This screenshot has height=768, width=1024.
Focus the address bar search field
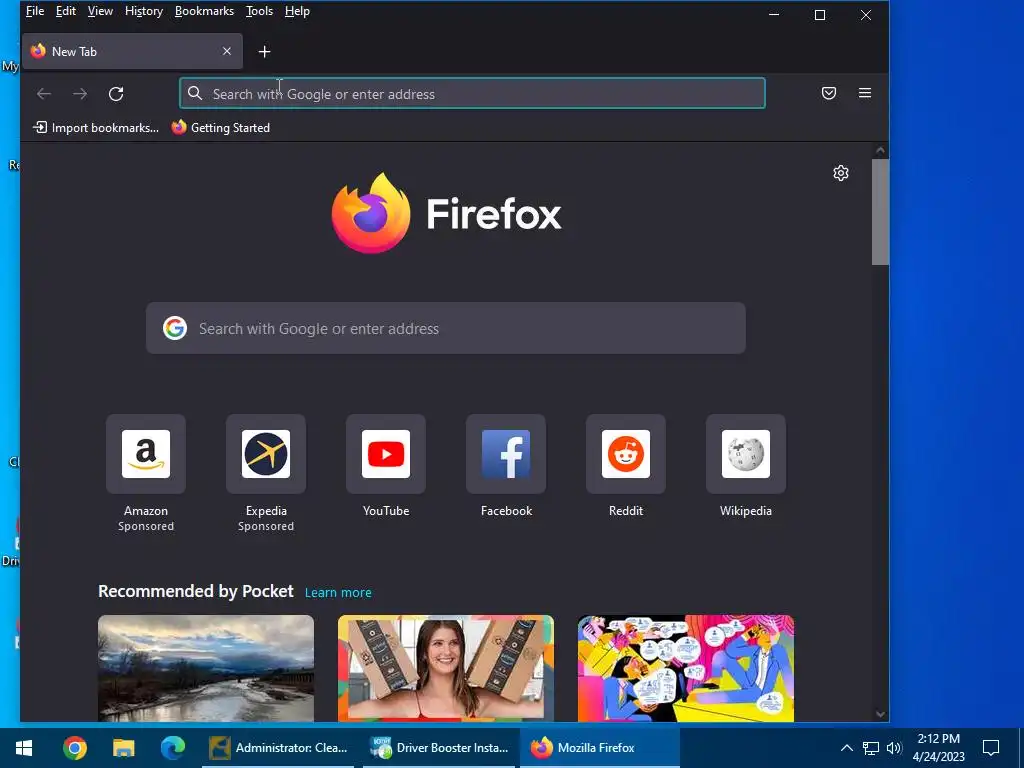472,93
